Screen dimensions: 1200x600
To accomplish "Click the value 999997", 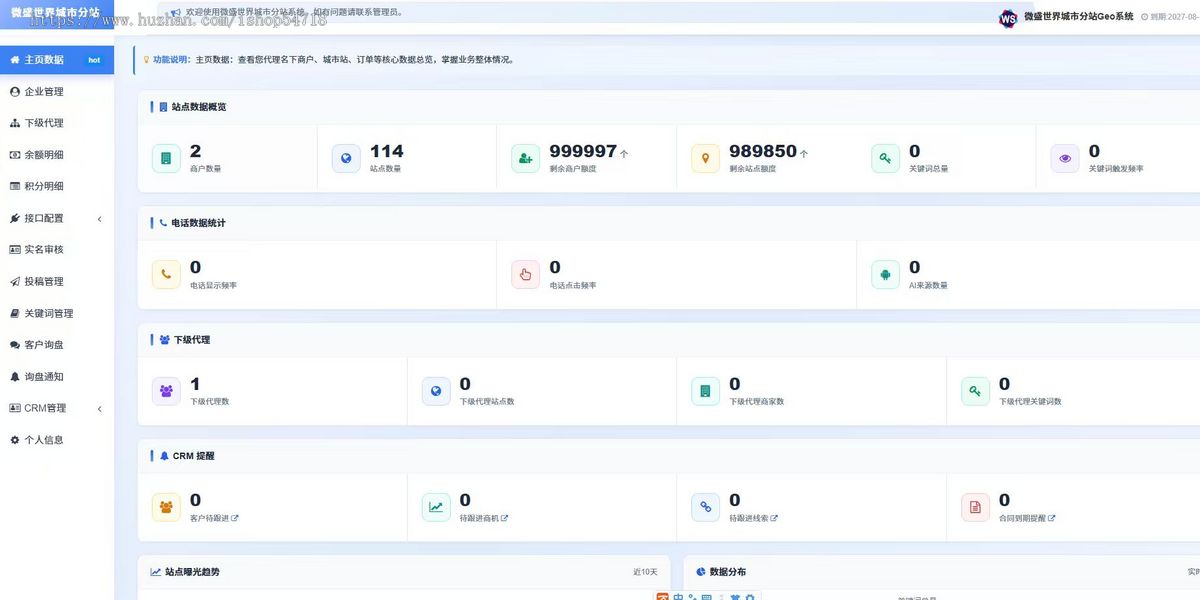I will pyautogui.click(x=583, y=151).
